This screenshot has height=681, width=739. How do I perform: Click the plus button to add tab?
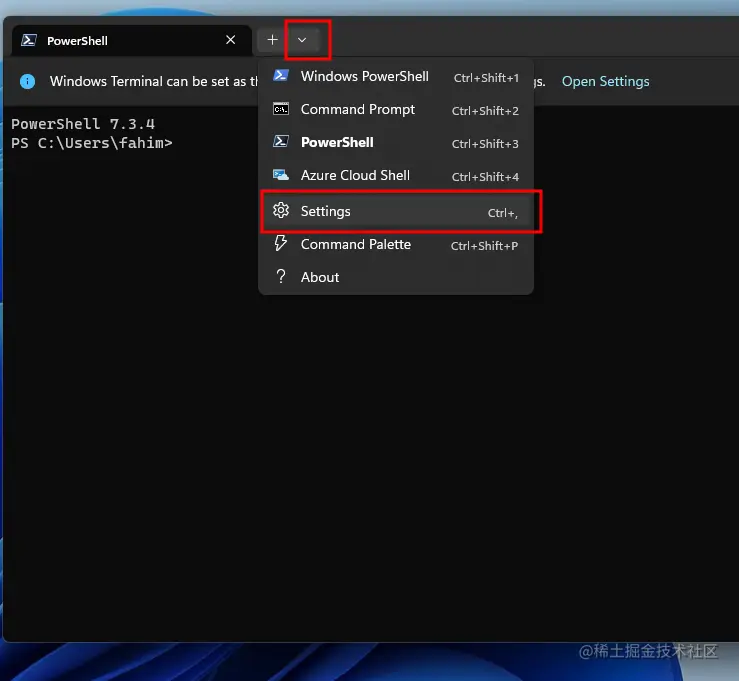pos(272,40)
